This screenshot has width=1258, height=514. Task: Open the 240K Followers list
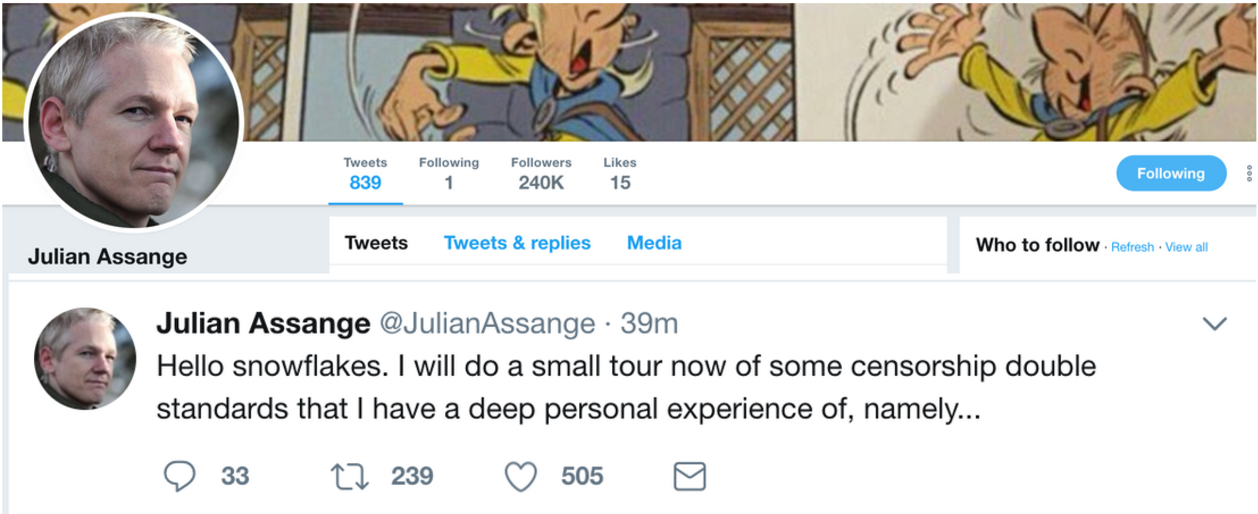pos(541,173)
